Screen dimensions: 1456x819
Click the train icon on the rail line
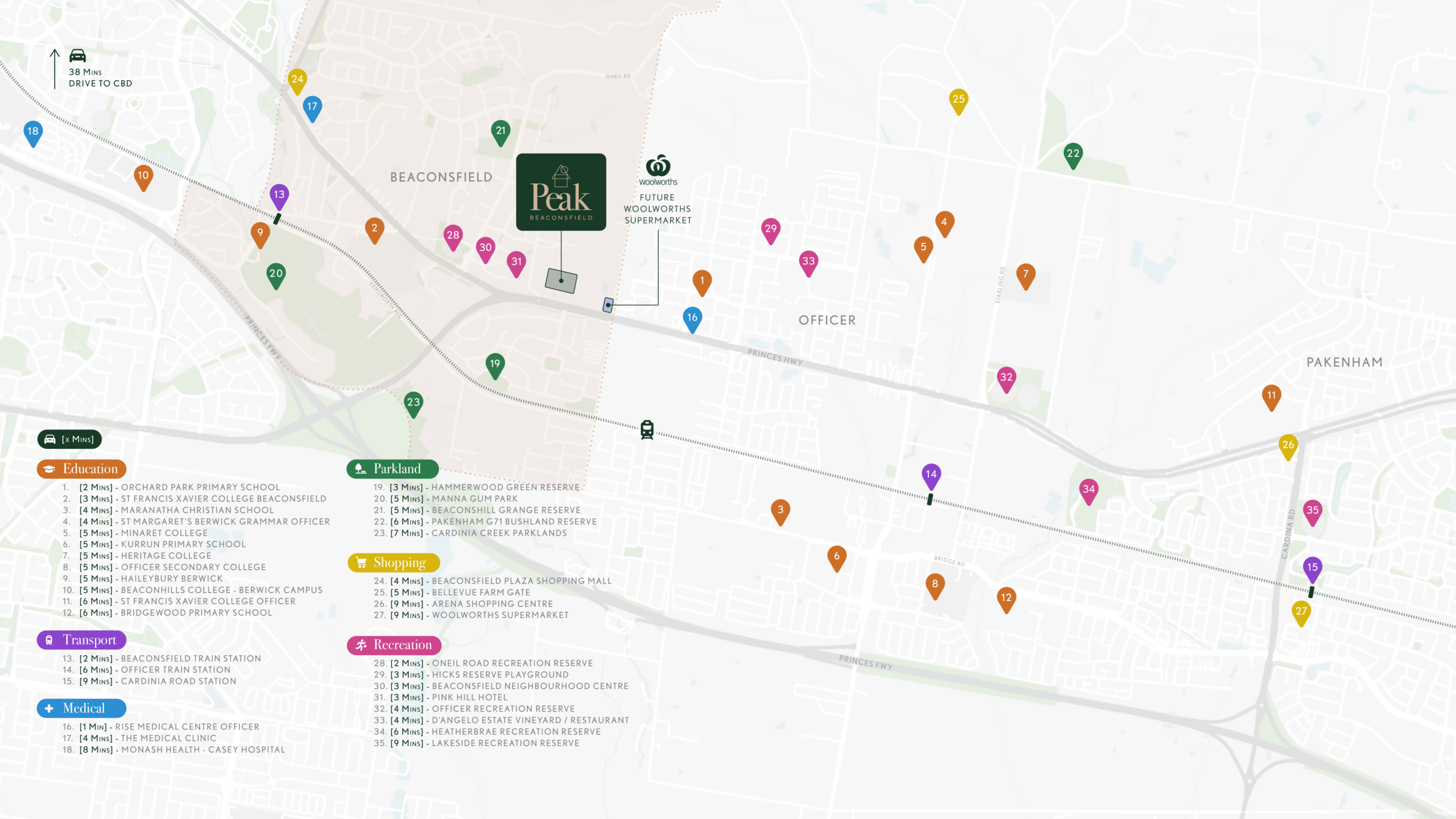tap(647, 429)
